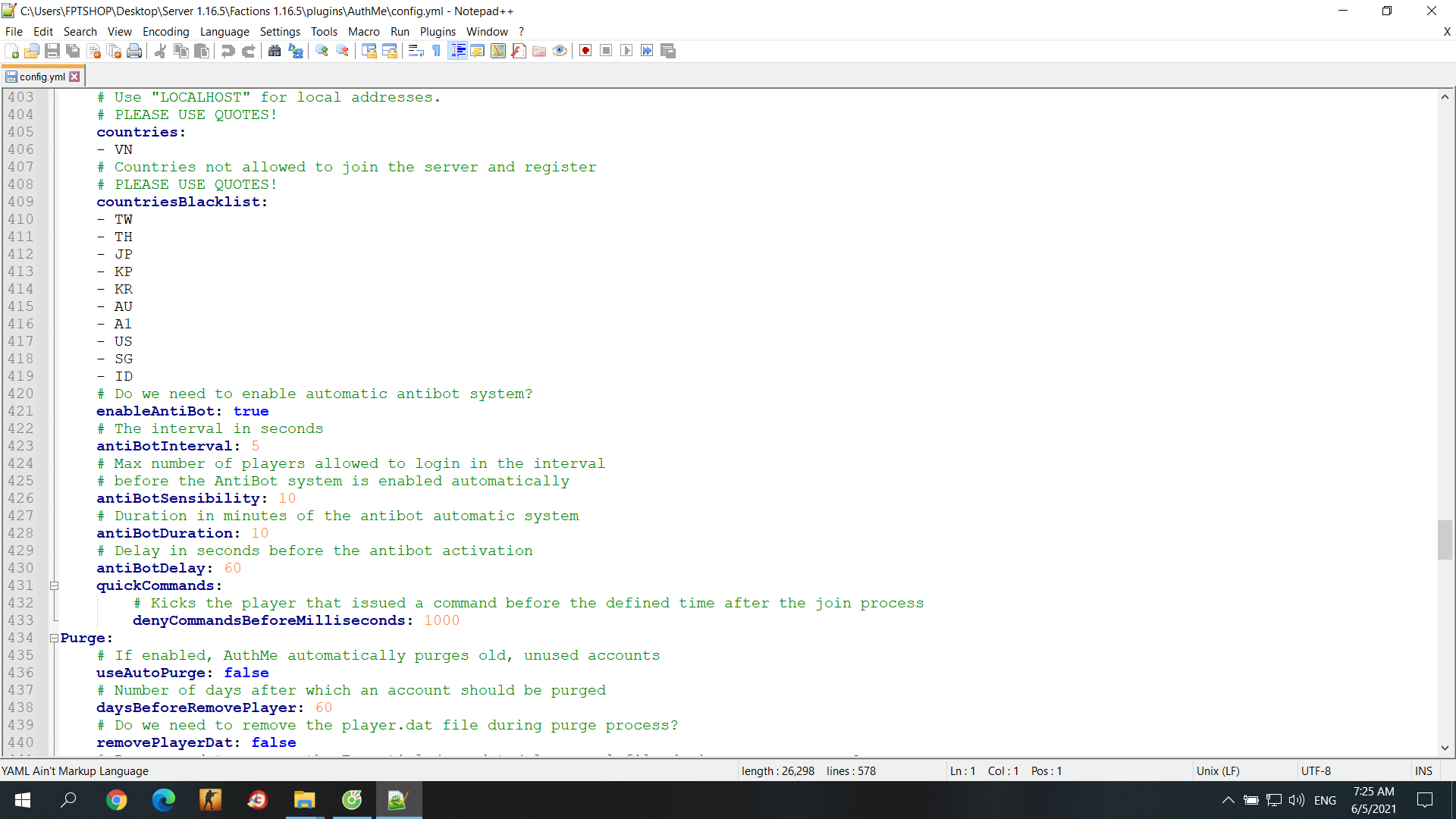Toggle Word Wrap toolbar button

pyautogui.click(x=416, y=51)
